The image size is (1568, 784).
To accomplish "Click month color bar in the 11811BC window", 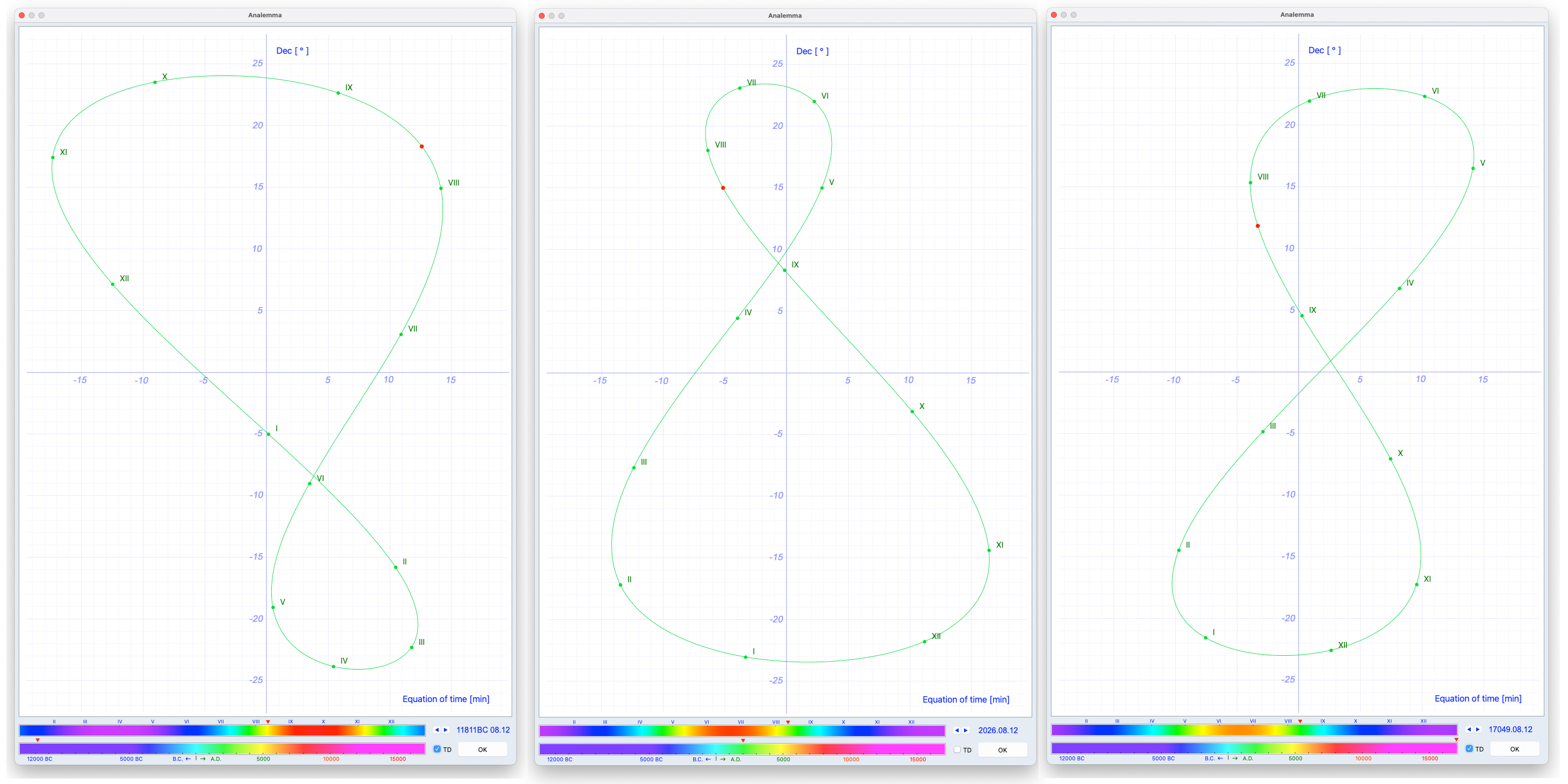I will click(x=222, y=730).
